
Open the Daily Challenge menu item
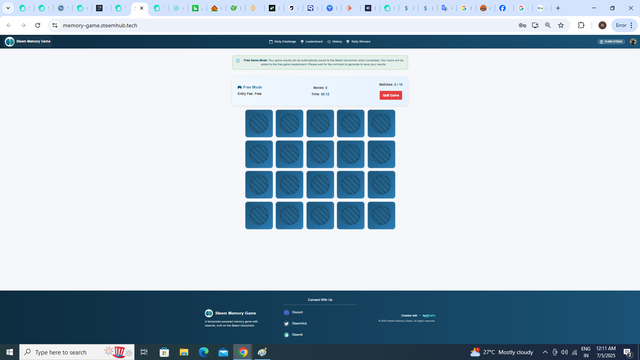coord(282,42)
